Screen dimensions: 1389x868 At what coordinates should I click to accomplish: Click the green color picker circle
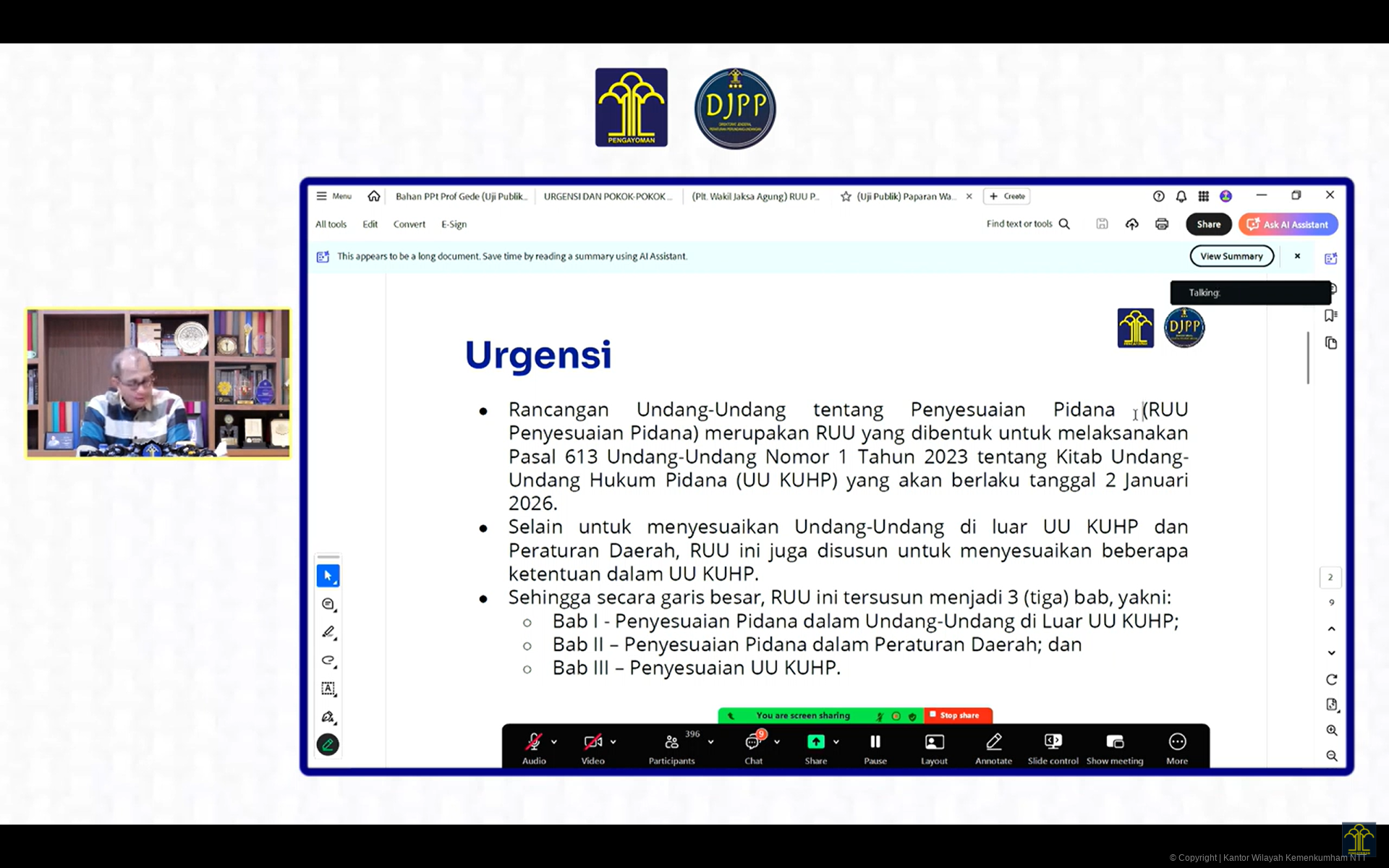pyautogui.click(x=328, y=745)
